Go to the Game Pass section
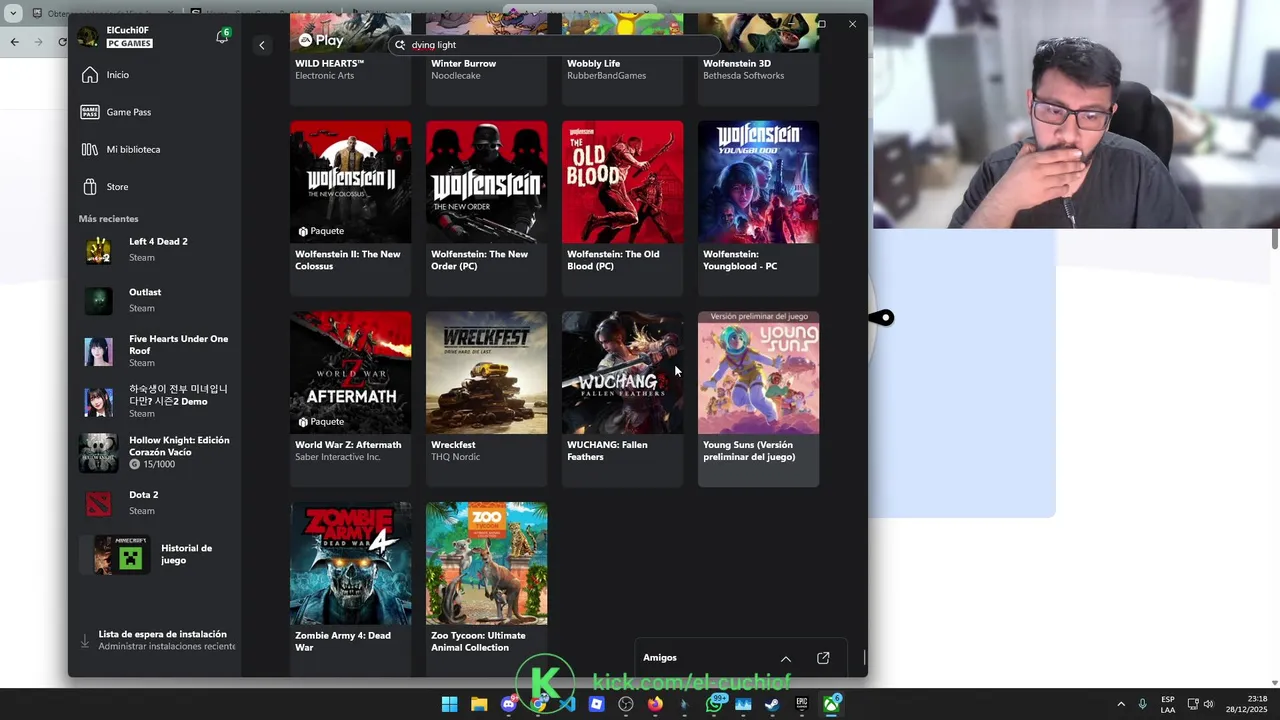1280x720 pixels. pos(129,112)
